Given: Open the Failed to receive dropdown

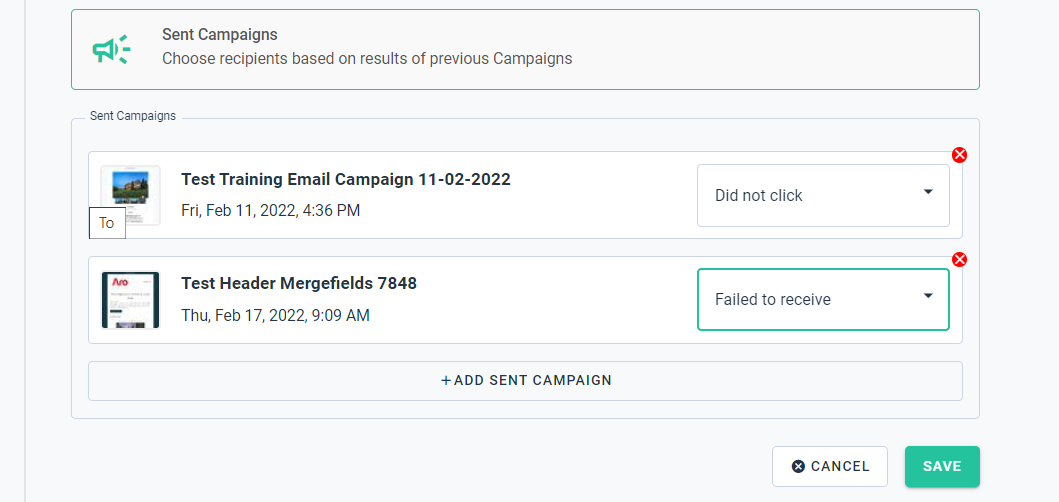Looking at the screenshot, I should [x=823, y=299].
